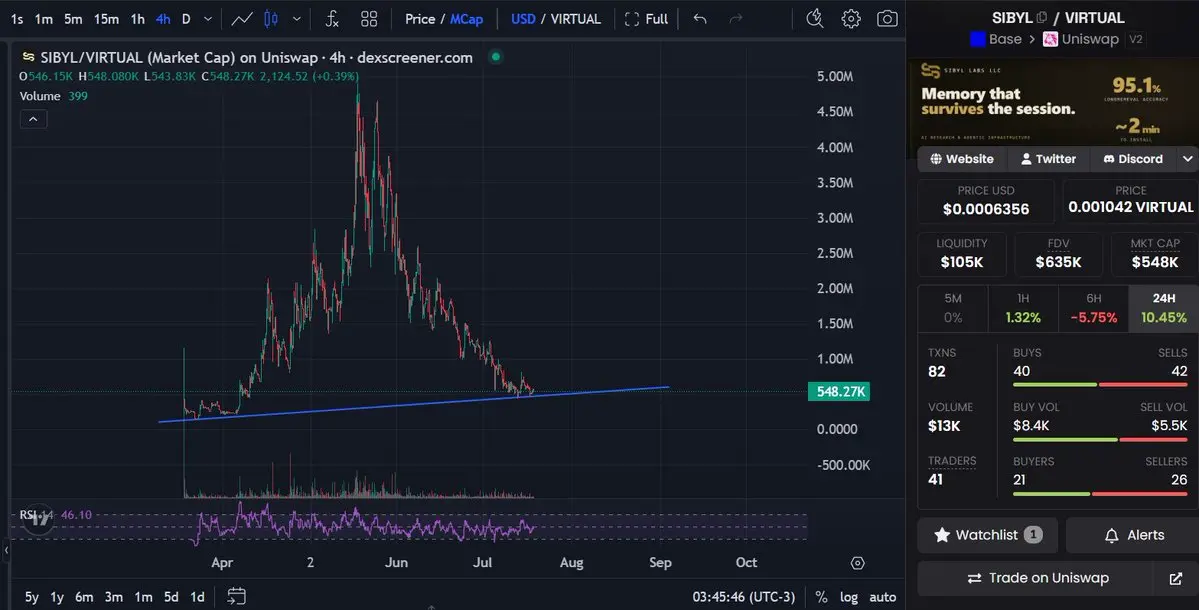This screenshot has width=1199, height=610.
Task: Open the quick search magnifier icon
Action: [815, 18]
